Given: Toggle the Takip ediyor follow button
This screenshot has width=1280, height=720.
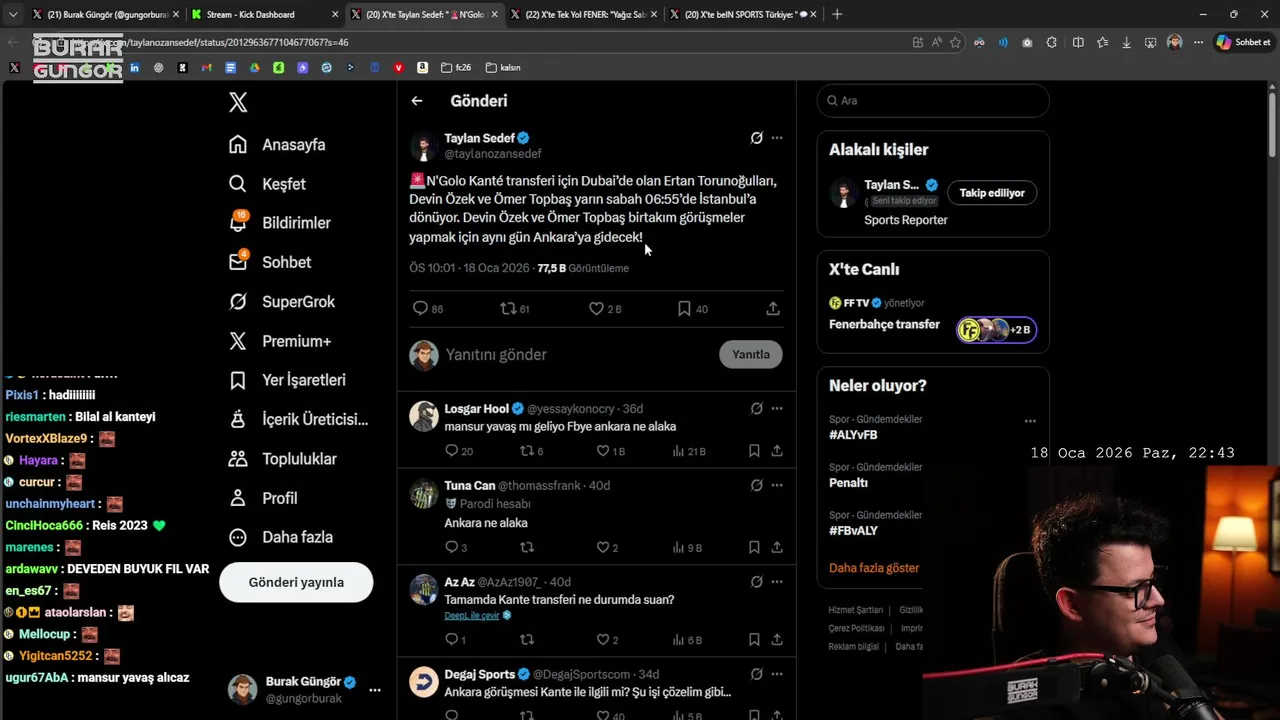Looking at the screenshot, I should coord(992,193).
